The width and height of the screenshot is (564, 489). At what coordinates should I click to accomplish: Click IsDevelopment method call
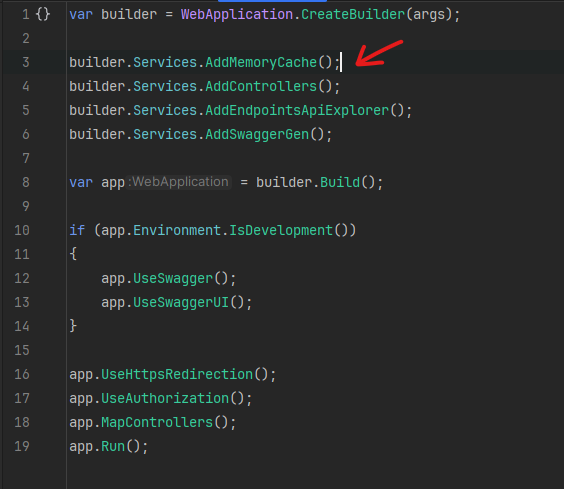tap(281, 230)
